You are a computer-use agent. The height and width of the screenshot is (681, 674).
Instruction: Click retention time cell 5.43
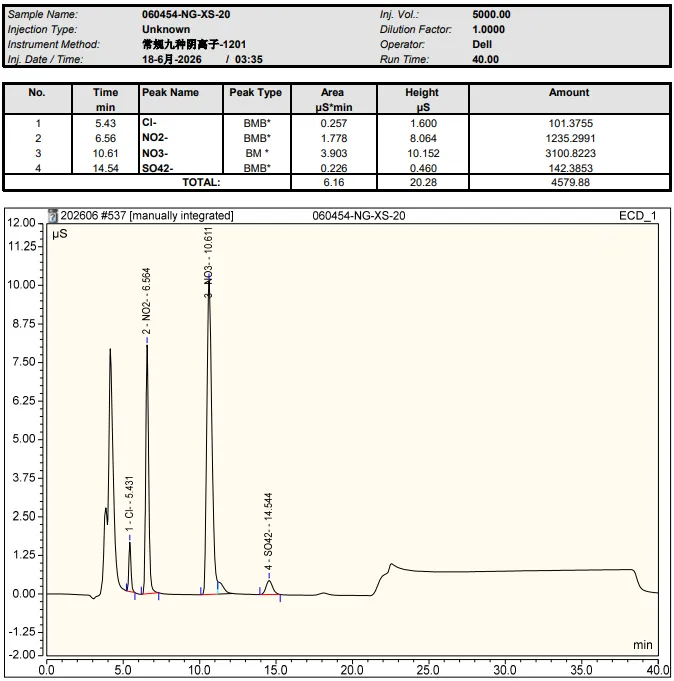pyautogui.click(x=106, y=123)
